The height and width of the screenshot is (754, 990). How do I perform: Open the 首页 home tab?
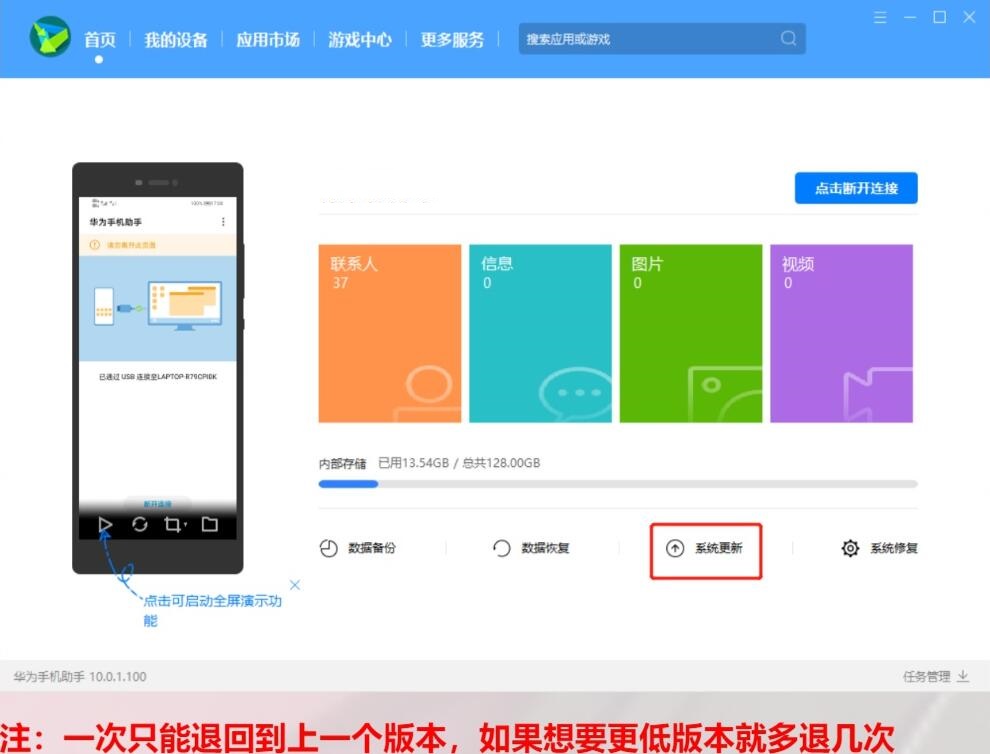100,40
